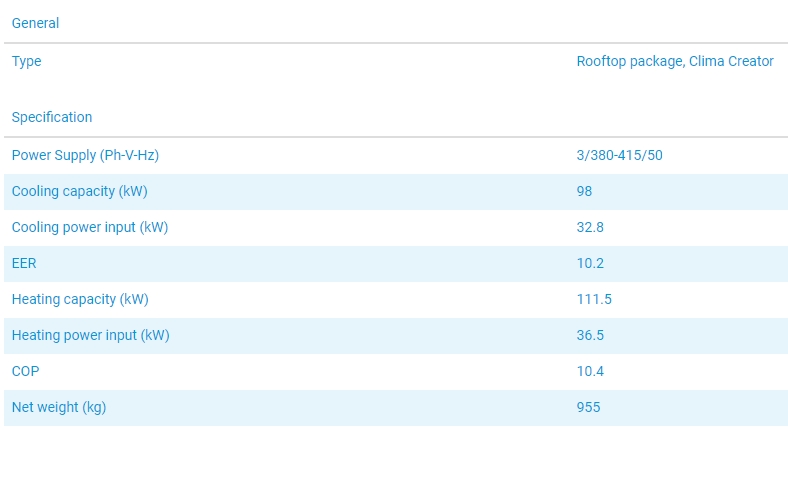Click the cooling capacity value 98
This screenshot has height=501, width=788.
[585, 191]
